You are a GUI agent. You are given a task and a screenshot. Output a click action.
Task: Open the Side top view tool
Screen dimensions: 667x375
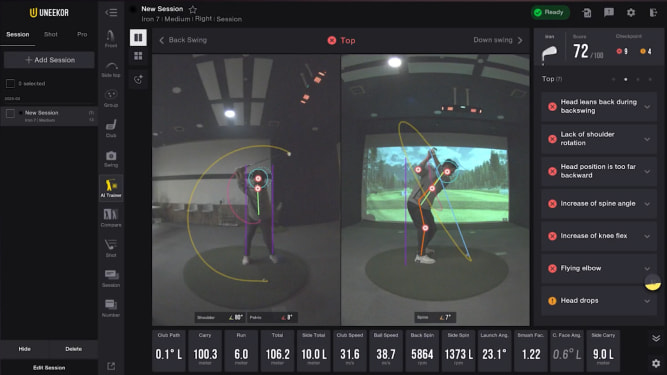pyautogui.click(x=111, y=69)
